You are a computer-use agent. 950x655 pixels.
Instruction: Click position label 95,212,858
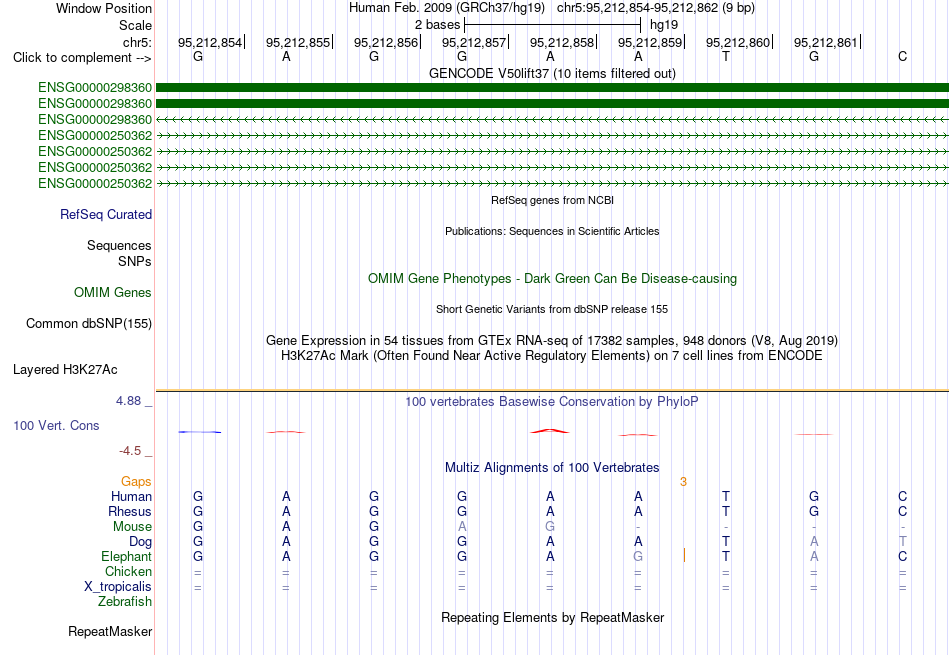562,42
